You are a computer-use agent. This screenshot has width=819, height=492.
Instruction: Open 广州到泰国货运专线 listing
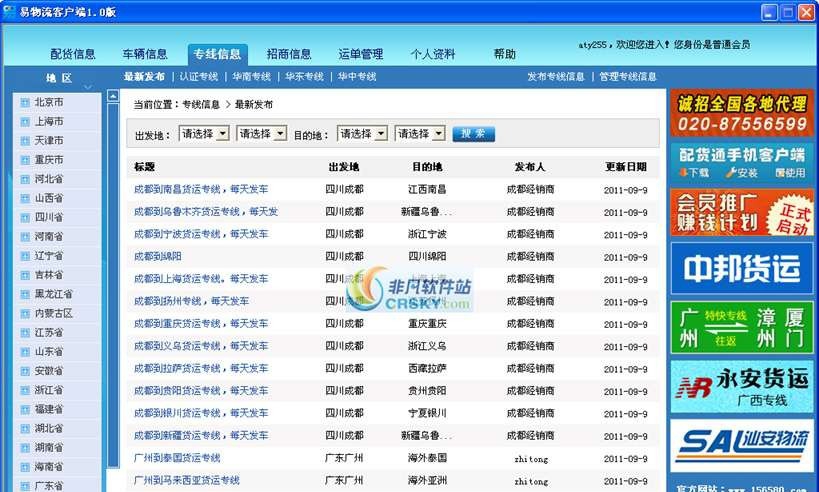click(x=177, y=458)
